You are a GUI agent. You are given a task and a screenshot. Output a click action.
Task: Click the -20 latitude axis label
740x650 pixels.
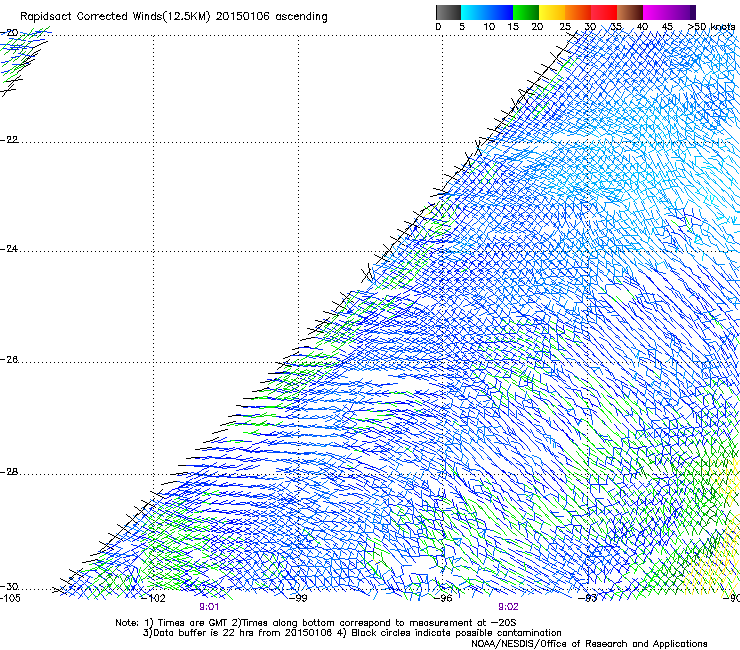[9, 33]
